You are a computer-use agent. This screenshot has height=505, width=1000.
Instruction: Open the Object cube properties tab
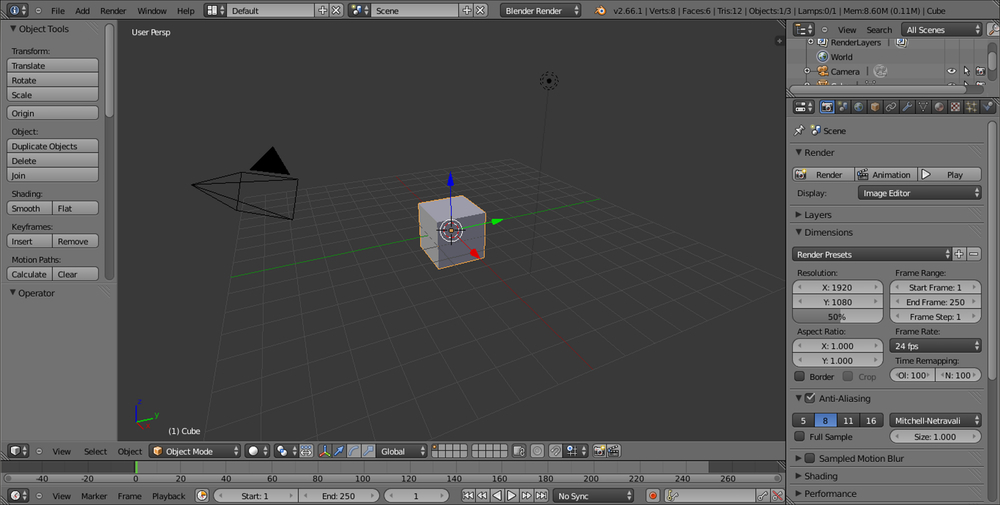click(875, 107)
